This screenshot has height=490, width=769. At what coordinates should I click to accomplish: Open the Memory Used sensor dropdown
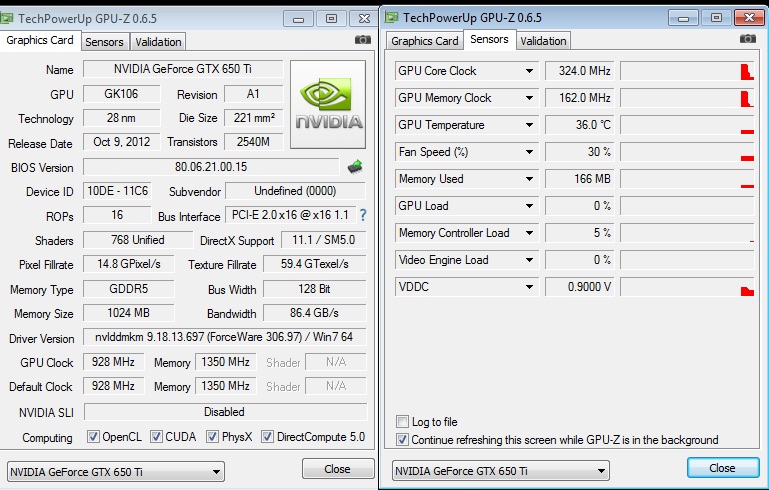pos(529,179)
